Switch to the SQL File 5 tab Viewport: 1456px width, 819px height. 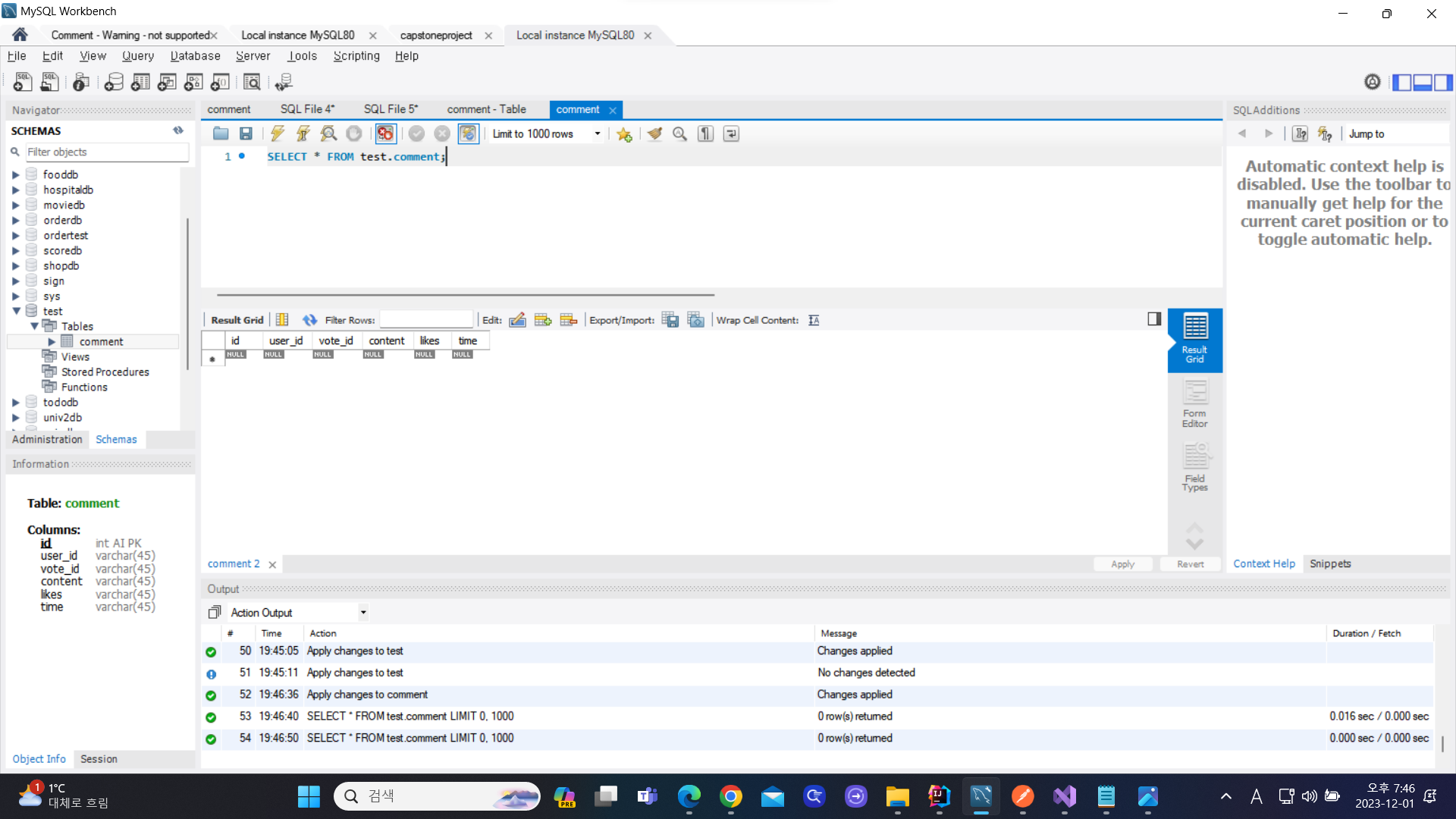pos(391,109)
